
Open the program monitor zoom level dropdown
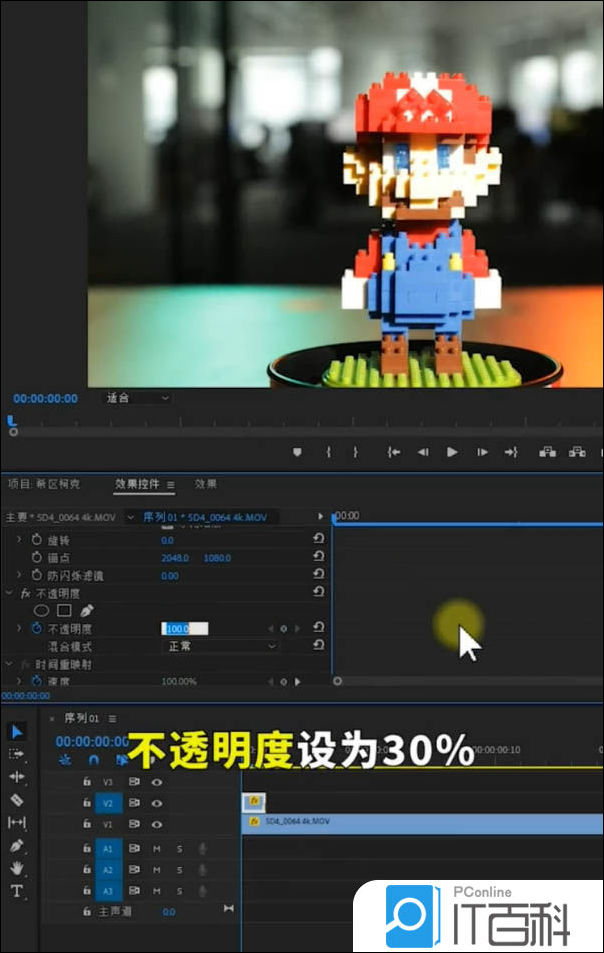click(138, 398)
